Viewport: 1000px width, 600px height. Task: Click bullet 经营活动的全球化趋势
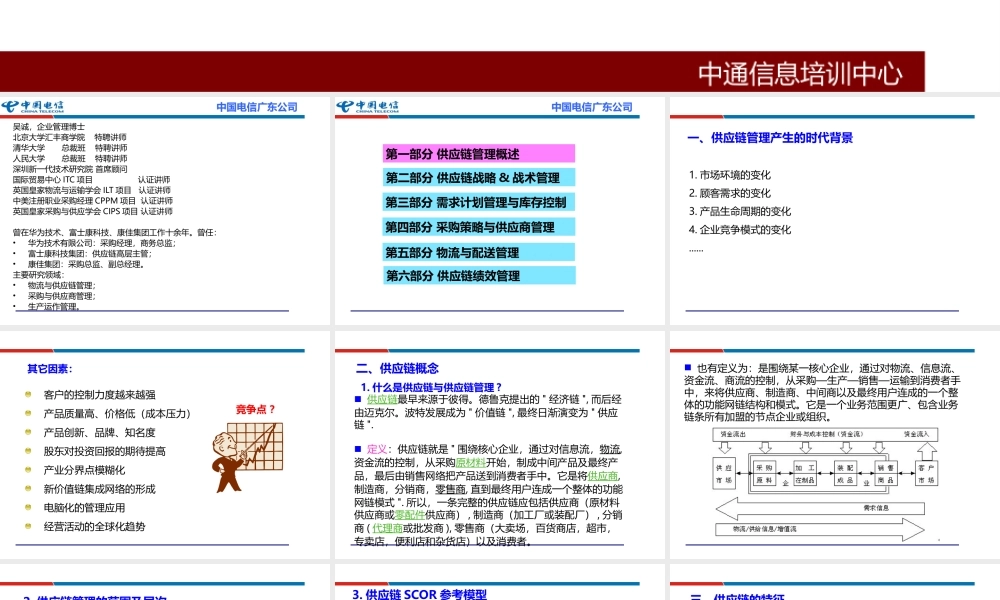tap(94, 526)
